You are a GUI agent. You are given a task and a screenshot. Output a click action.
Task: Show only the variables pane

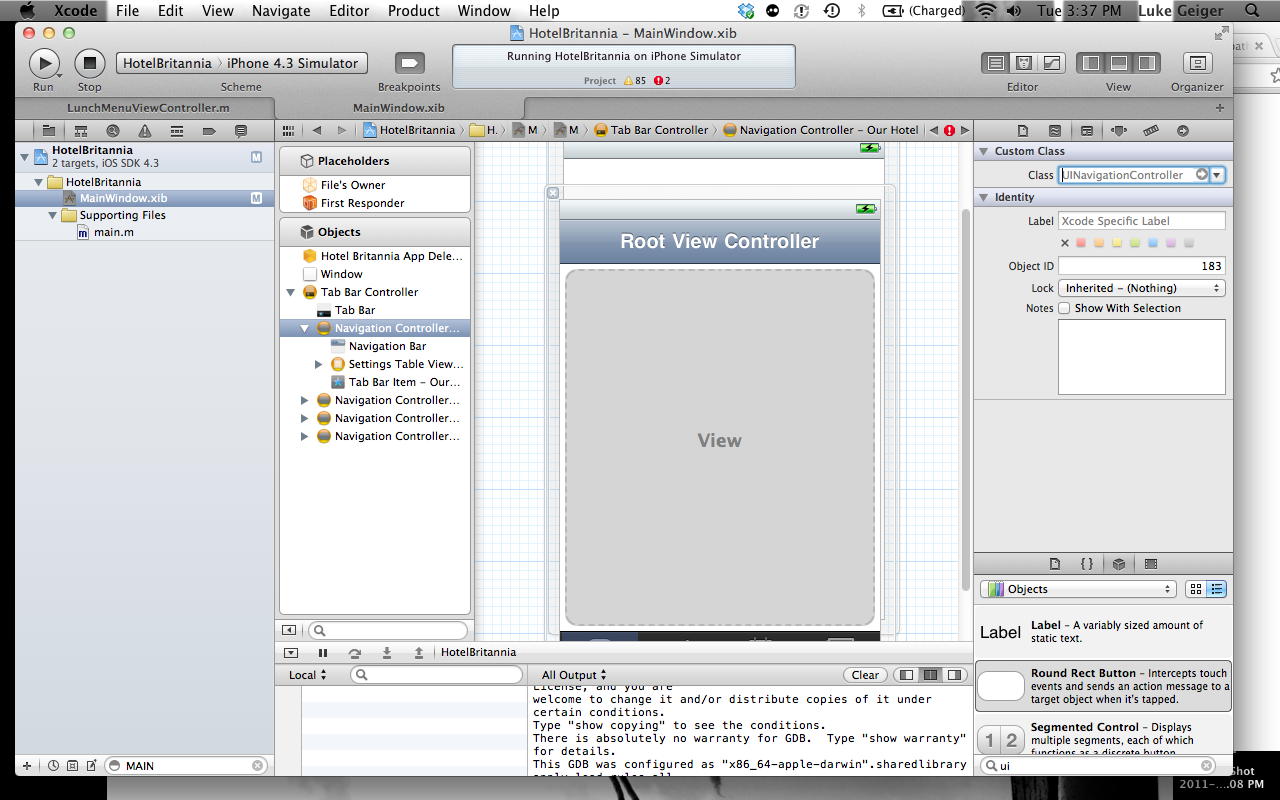(907, 675)
